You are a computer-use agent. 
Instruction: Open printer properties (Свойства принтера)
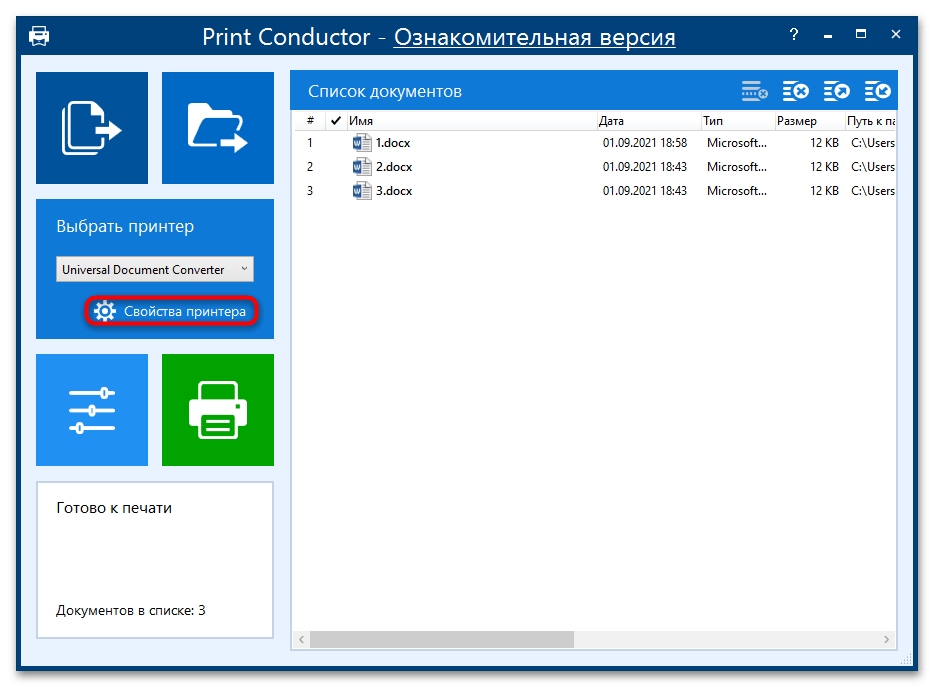coord(172,311)
